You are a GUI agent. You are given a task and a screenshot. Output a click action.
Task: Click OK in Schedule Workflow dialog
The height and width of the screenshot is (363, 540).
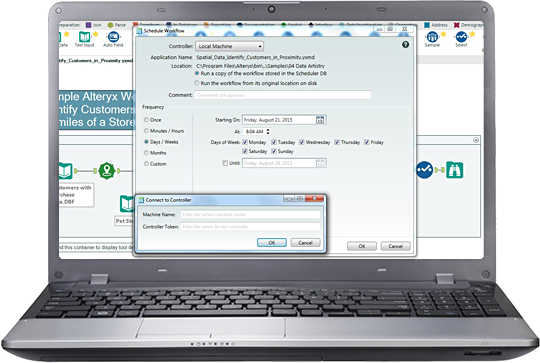(362, 246)
